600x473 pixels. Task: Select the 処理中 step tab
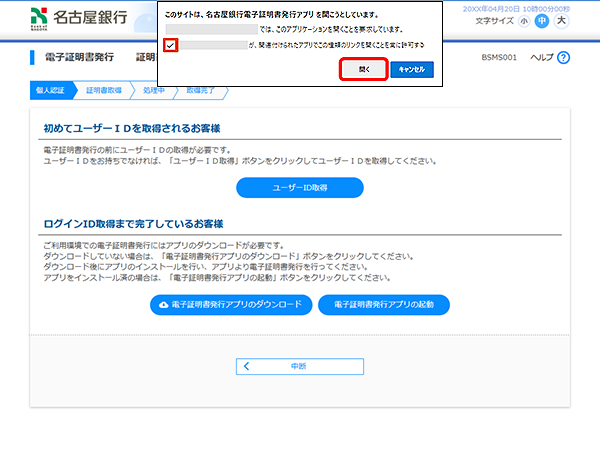click(x=153, y=90)
